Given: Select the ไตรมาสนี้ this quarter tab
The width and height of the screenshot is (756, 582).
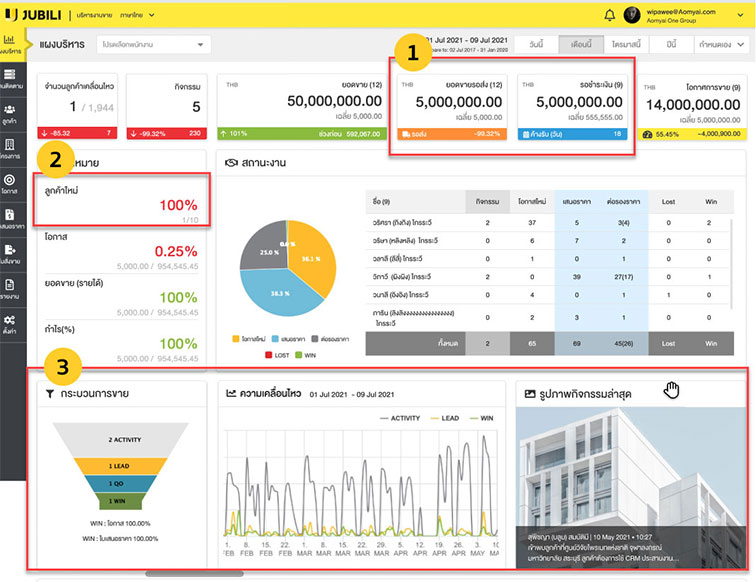Looking at the screenshot, I should (x=626, y=45).
